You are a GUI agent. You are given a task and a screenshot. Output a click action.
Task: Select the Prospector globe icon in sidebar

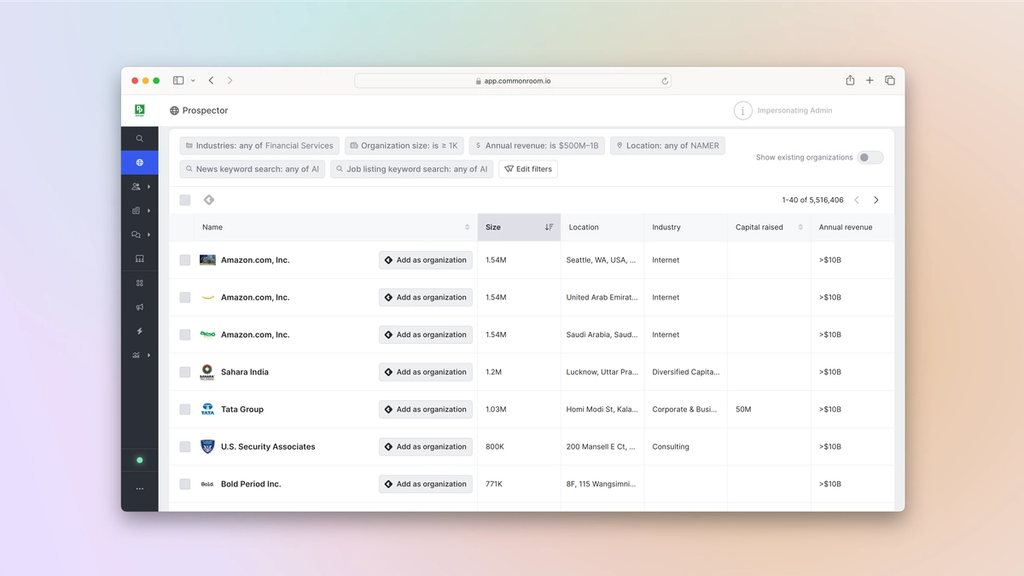[x=139, y=163]
